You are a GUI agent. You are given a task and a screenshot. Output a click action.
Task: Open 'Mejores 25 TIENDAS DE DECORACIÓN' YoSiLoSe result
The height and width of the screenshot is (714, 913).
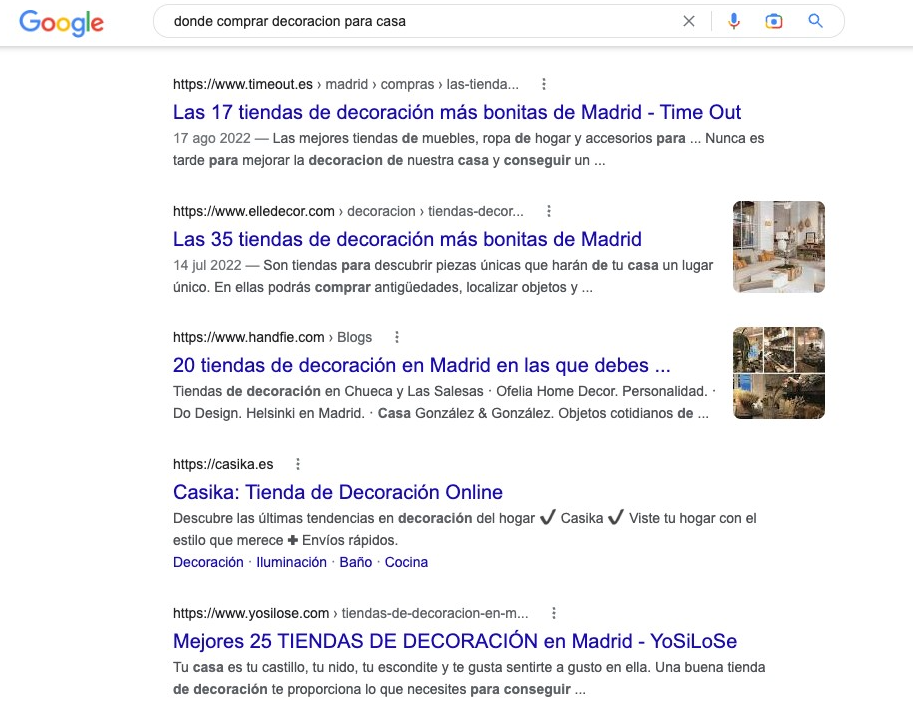[x=455, y=641]
